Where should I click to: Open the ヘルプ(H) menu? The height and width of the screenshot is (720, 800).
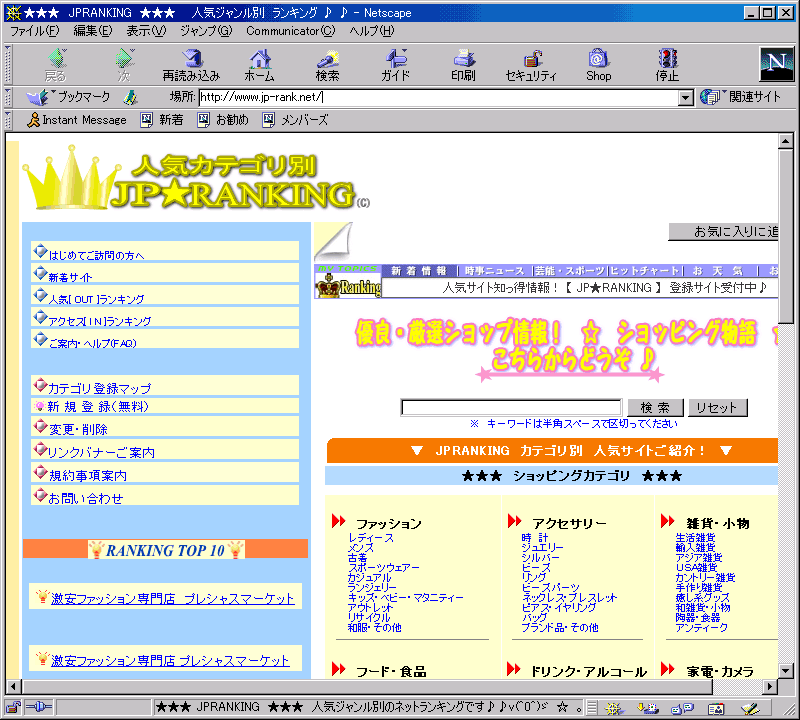click(x=372, y=31)
